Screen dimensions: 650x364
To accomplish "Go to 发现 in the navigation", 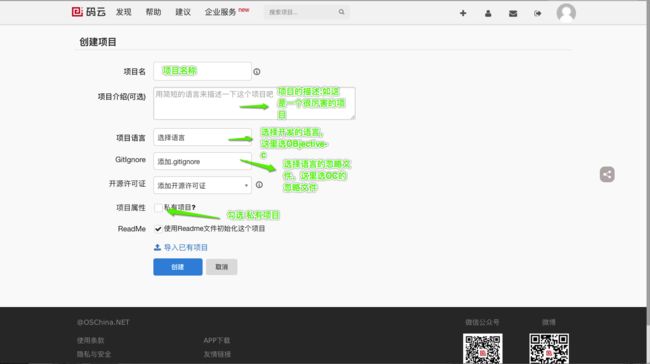I will (x=124, y=12).
